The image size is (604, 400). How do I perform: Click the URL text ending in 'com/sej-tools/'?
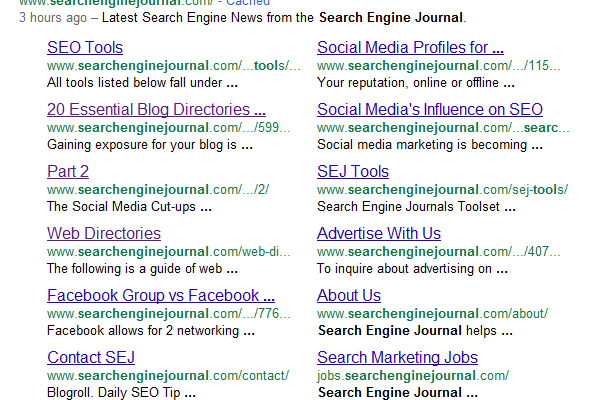[x=443, y=190]
